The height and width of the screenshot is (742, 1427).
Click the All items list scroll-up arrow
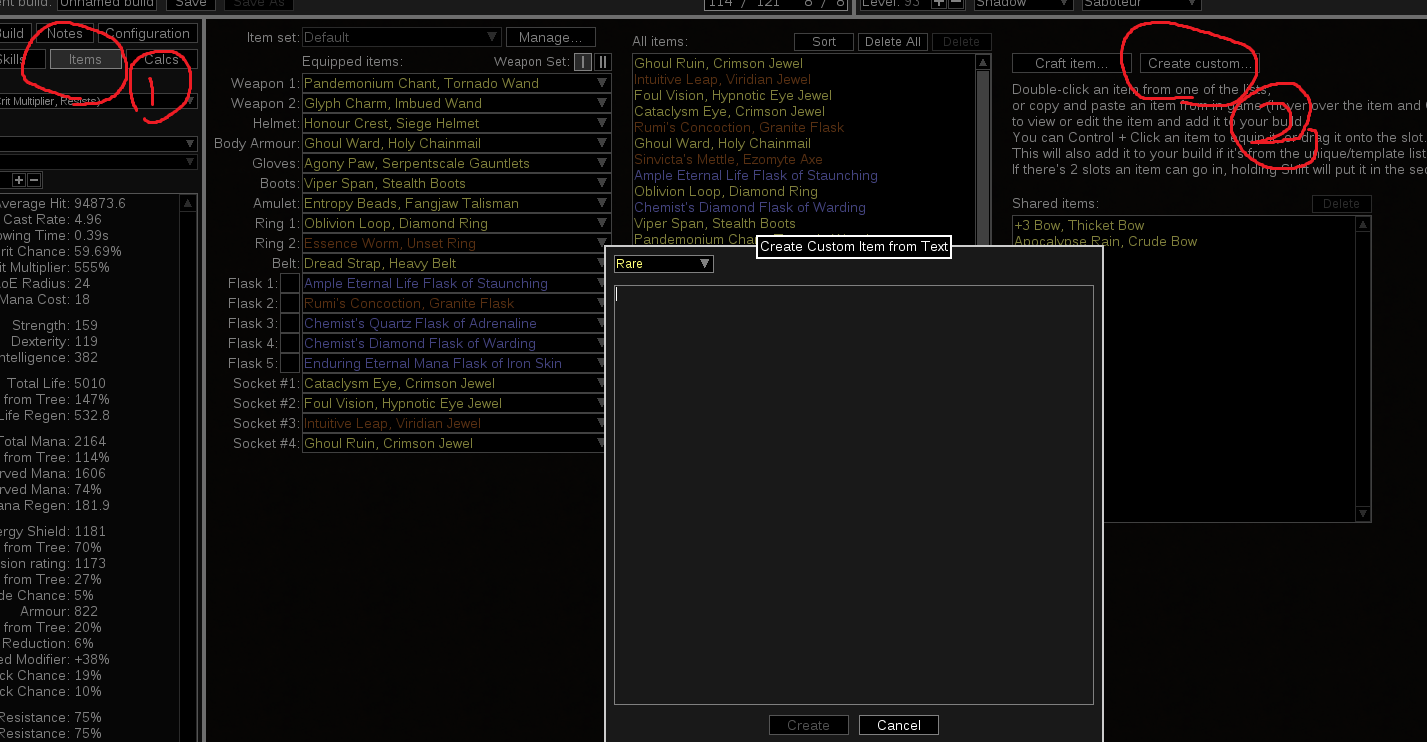tap(981, 63)
